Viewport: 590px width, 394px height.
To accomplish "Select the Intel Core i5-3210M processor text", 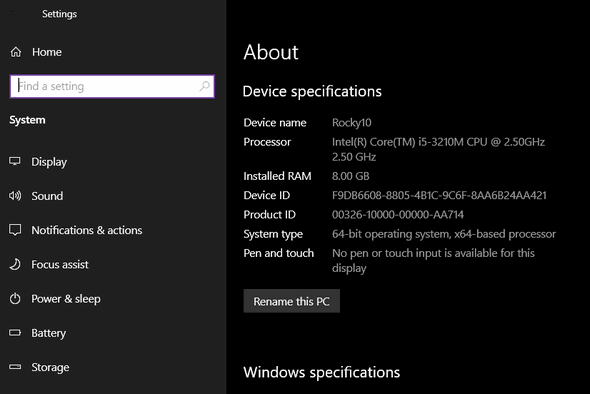I will 438,149.
